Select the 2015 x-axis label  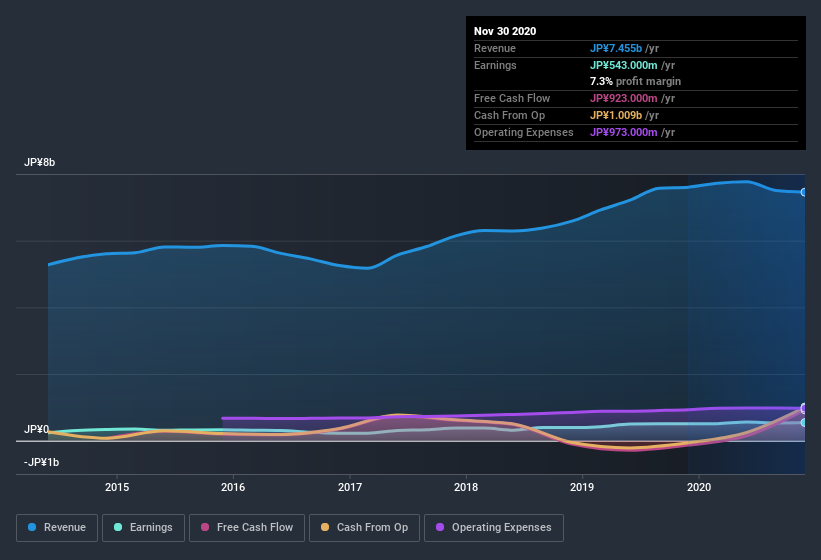[117, 487]
